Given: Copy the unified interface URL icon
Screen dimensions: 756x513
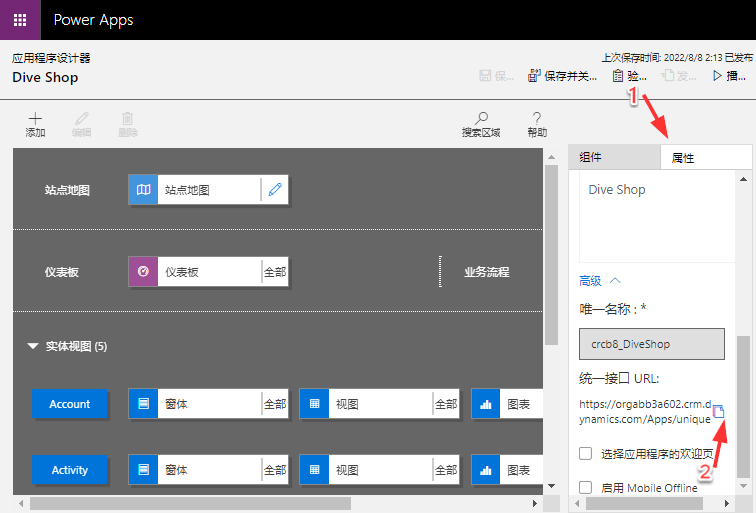Looking at the screenshot, I should pos(718,411).
